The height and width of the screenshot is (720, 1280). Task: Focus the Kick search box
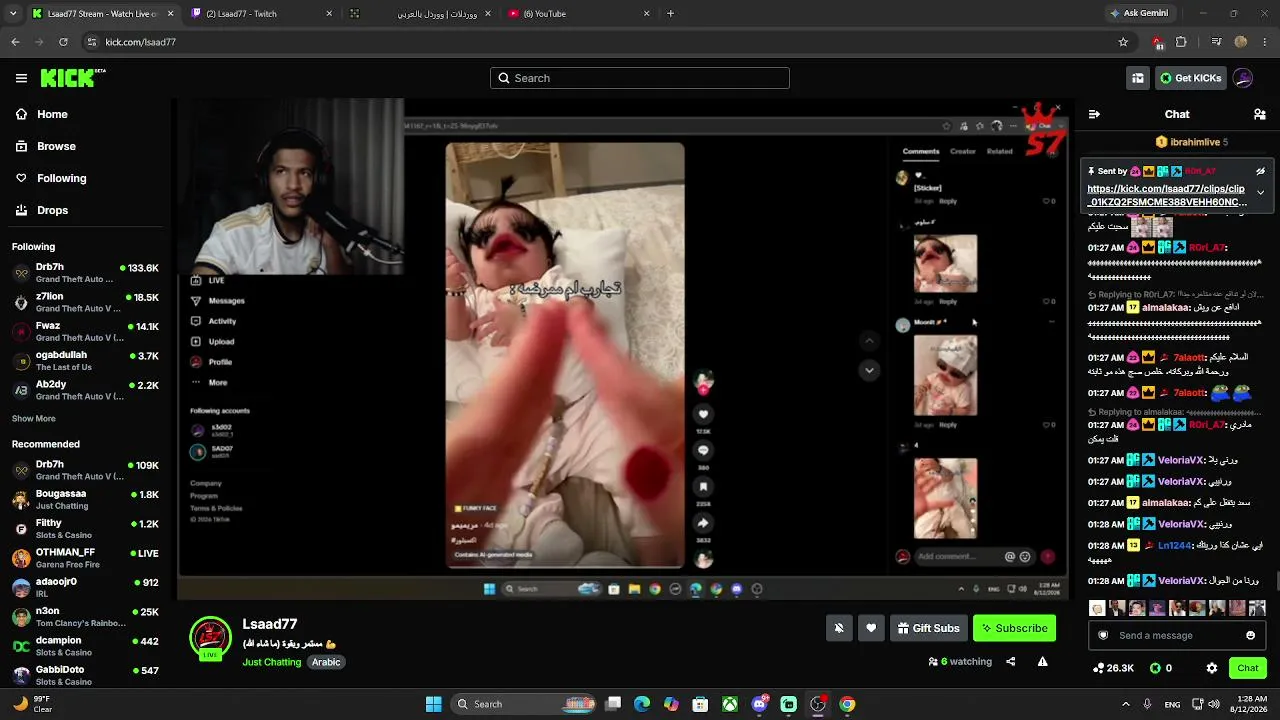[x=640, y=78]
